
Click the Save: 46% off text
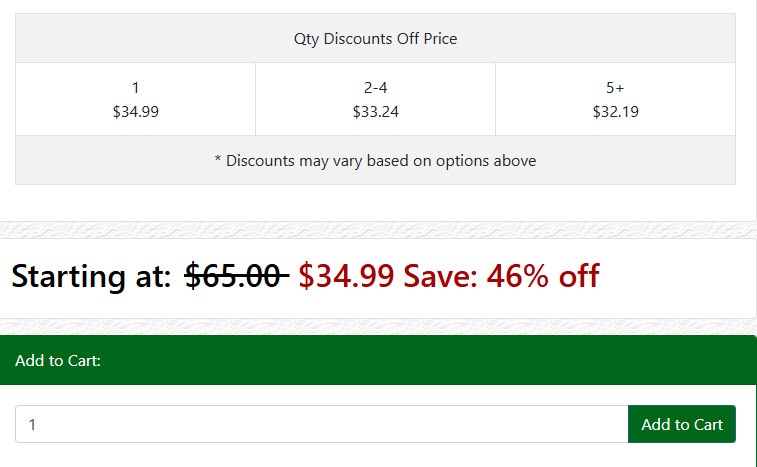pos(501,276)
